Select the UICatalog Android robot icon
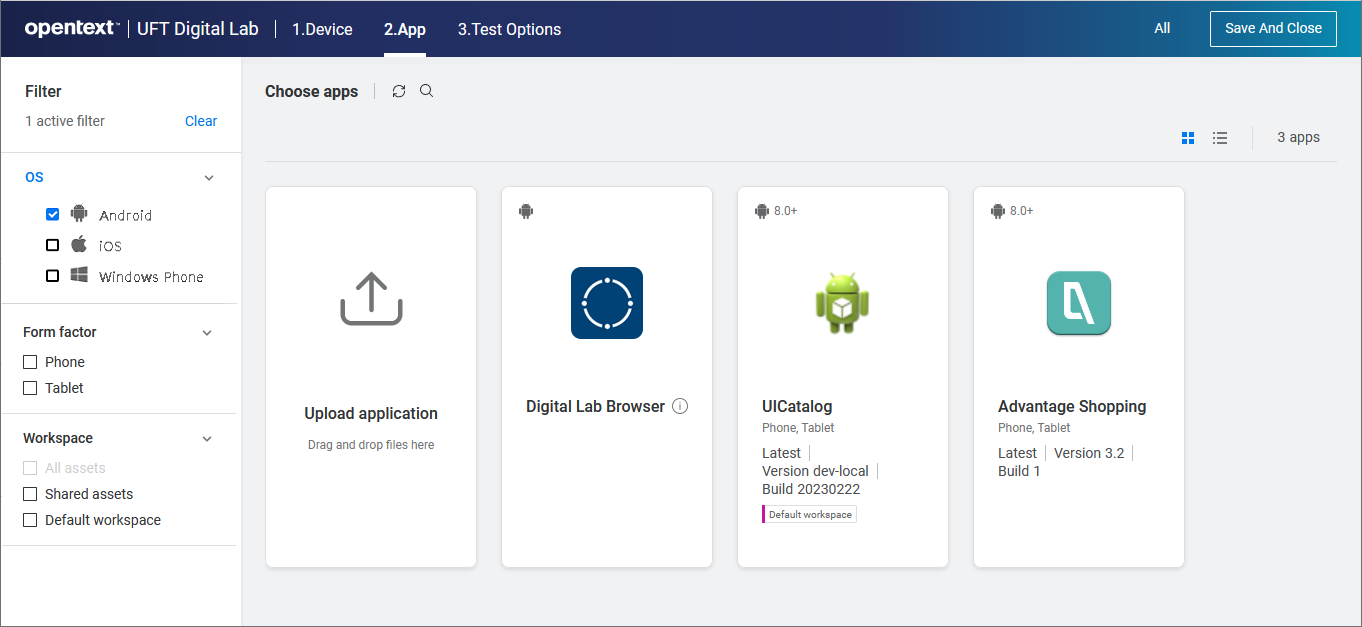 [842, 303]
